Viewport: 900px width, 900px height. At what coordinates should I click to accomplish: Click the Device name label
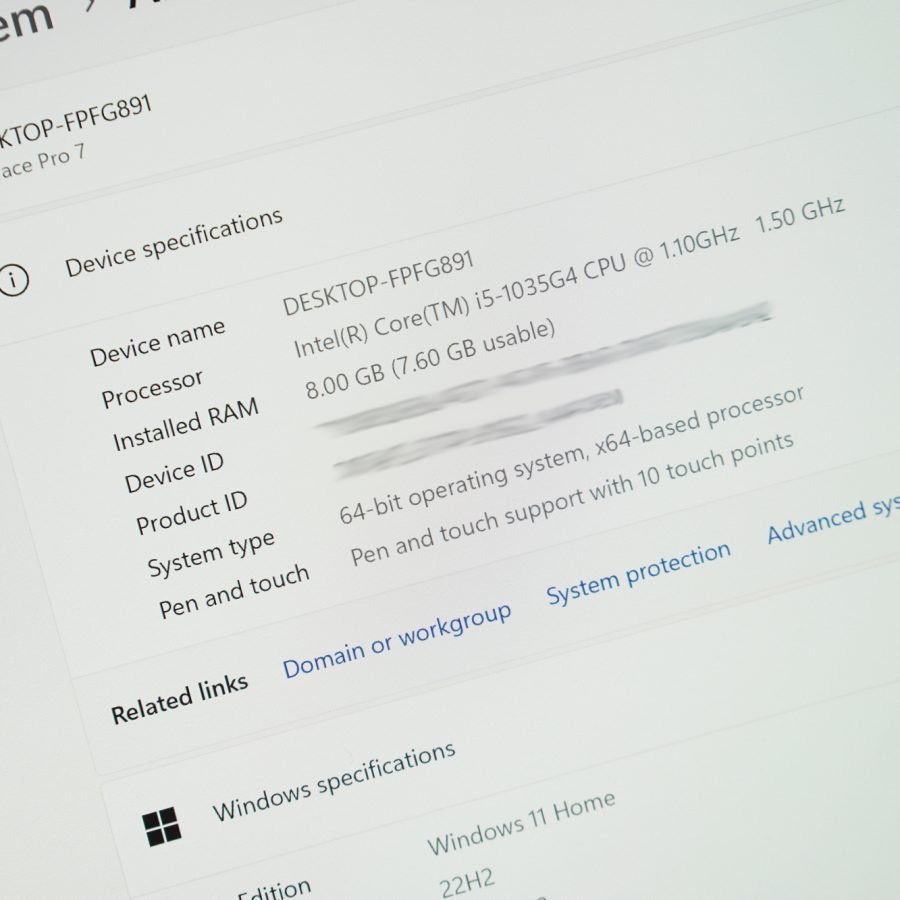click(157, 342)
